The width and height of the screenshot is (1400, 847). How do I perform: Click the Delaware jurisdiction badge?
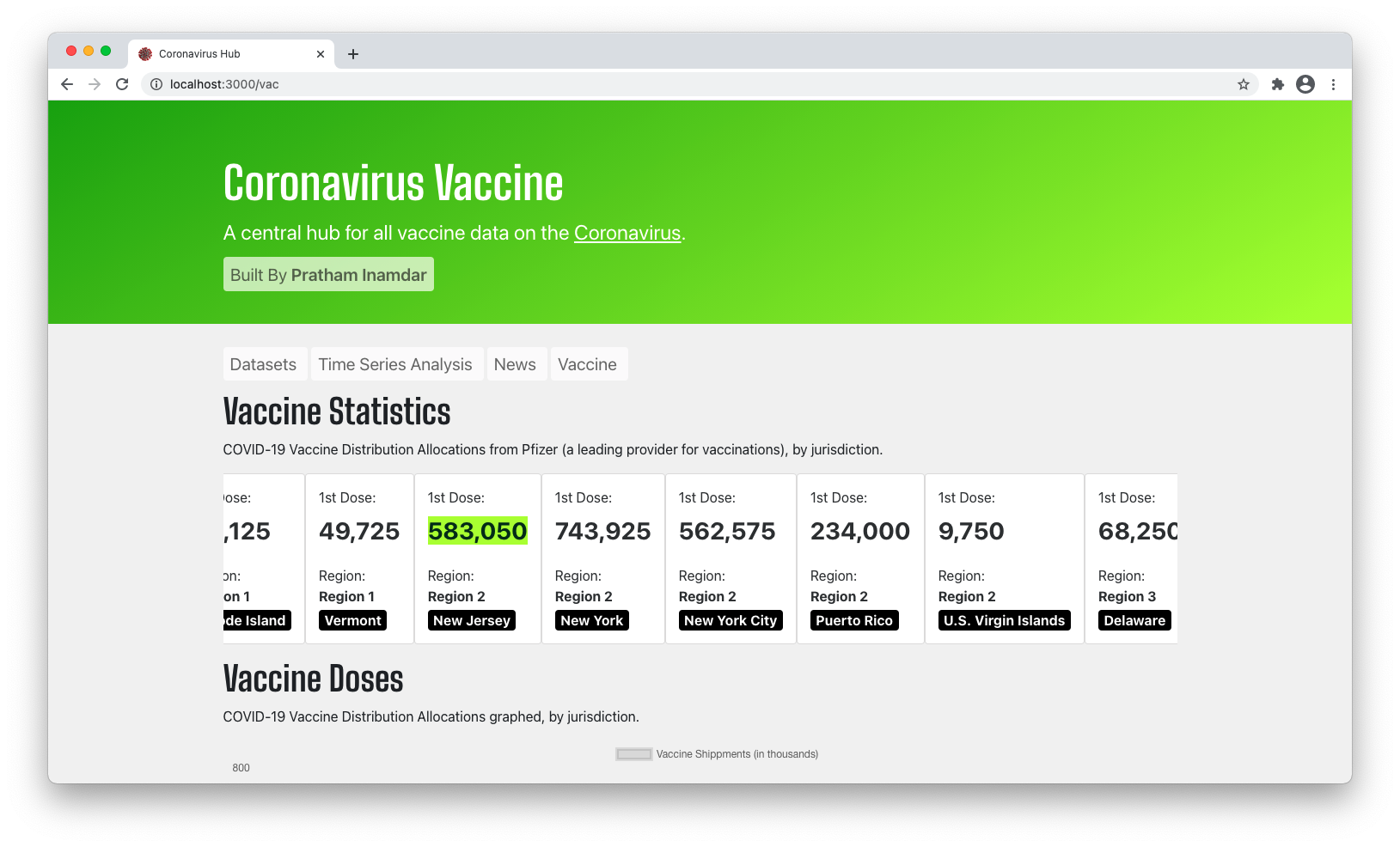1134,620
